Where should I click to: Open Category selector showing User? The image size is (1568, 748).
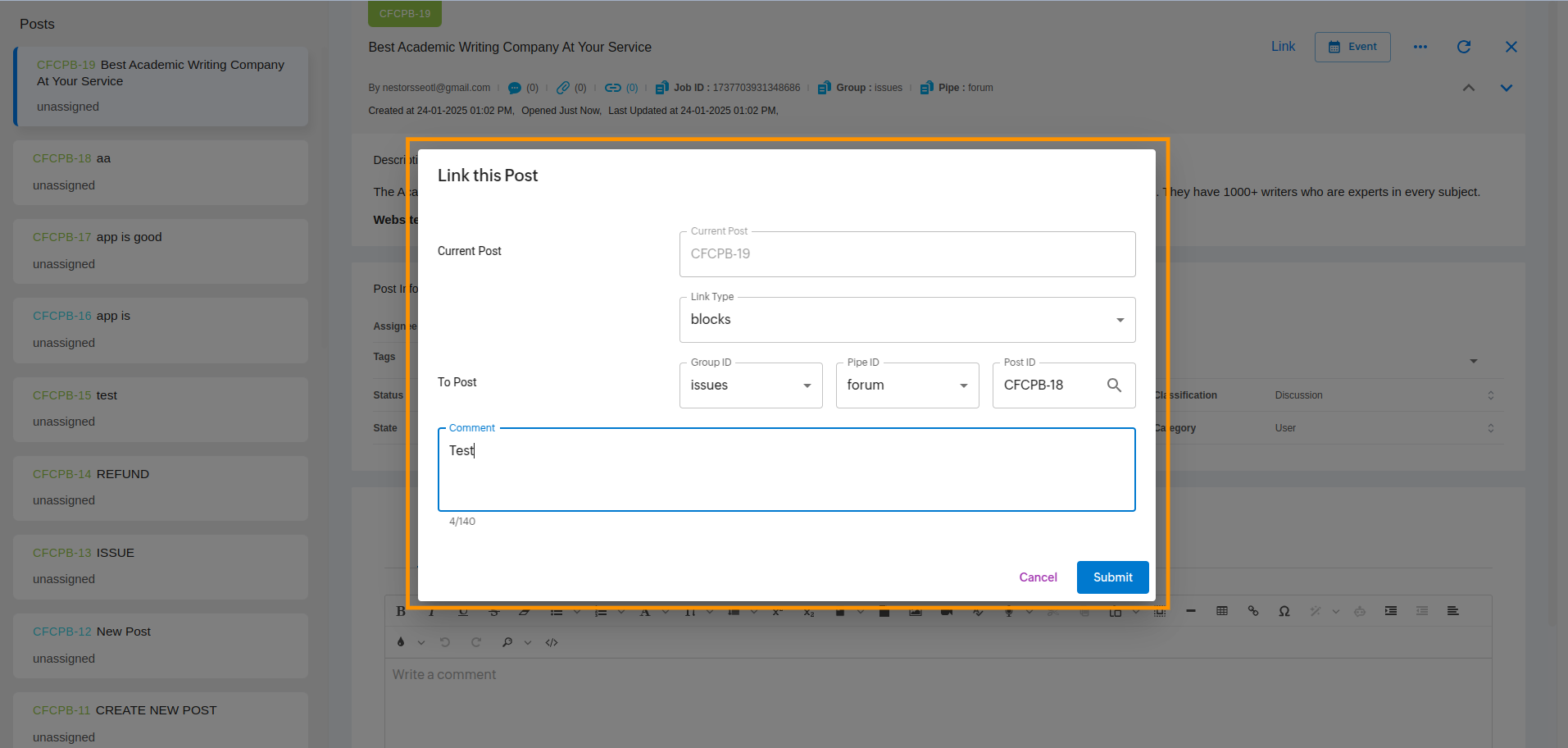[x=1384, y=428]
